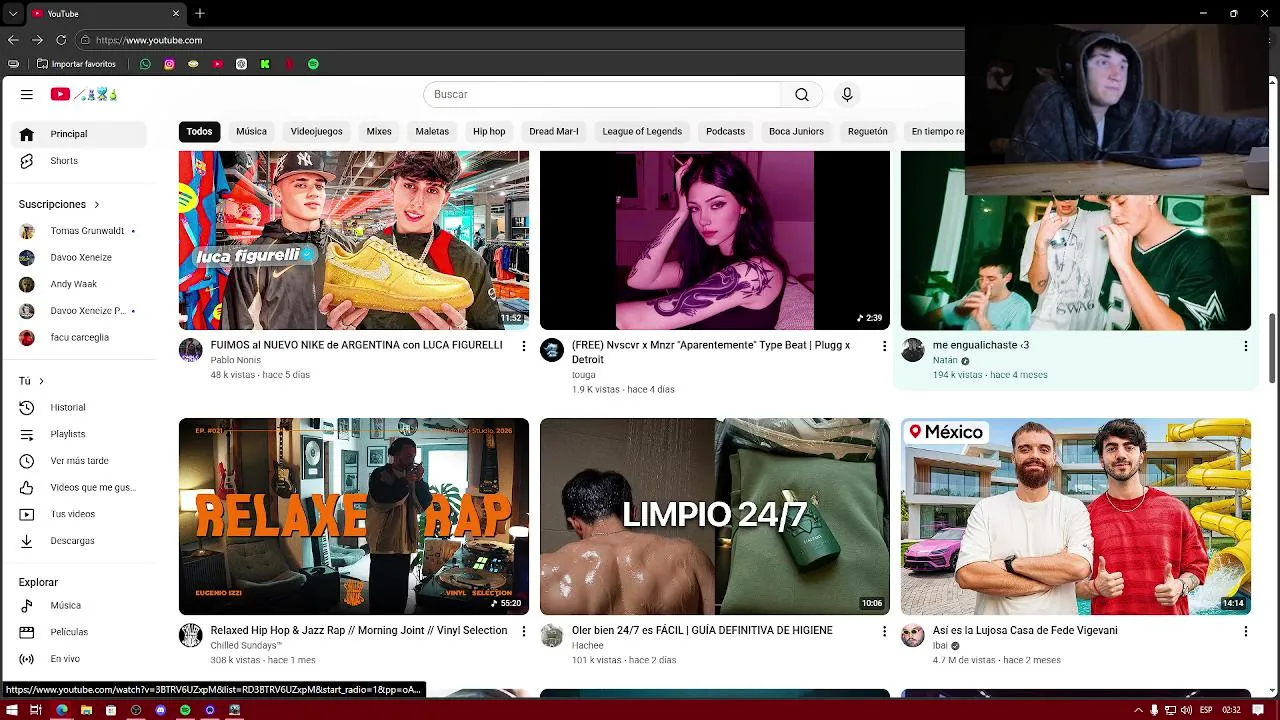
Task: Start voice search with the microphone
Action: click(x=847, y=94)
